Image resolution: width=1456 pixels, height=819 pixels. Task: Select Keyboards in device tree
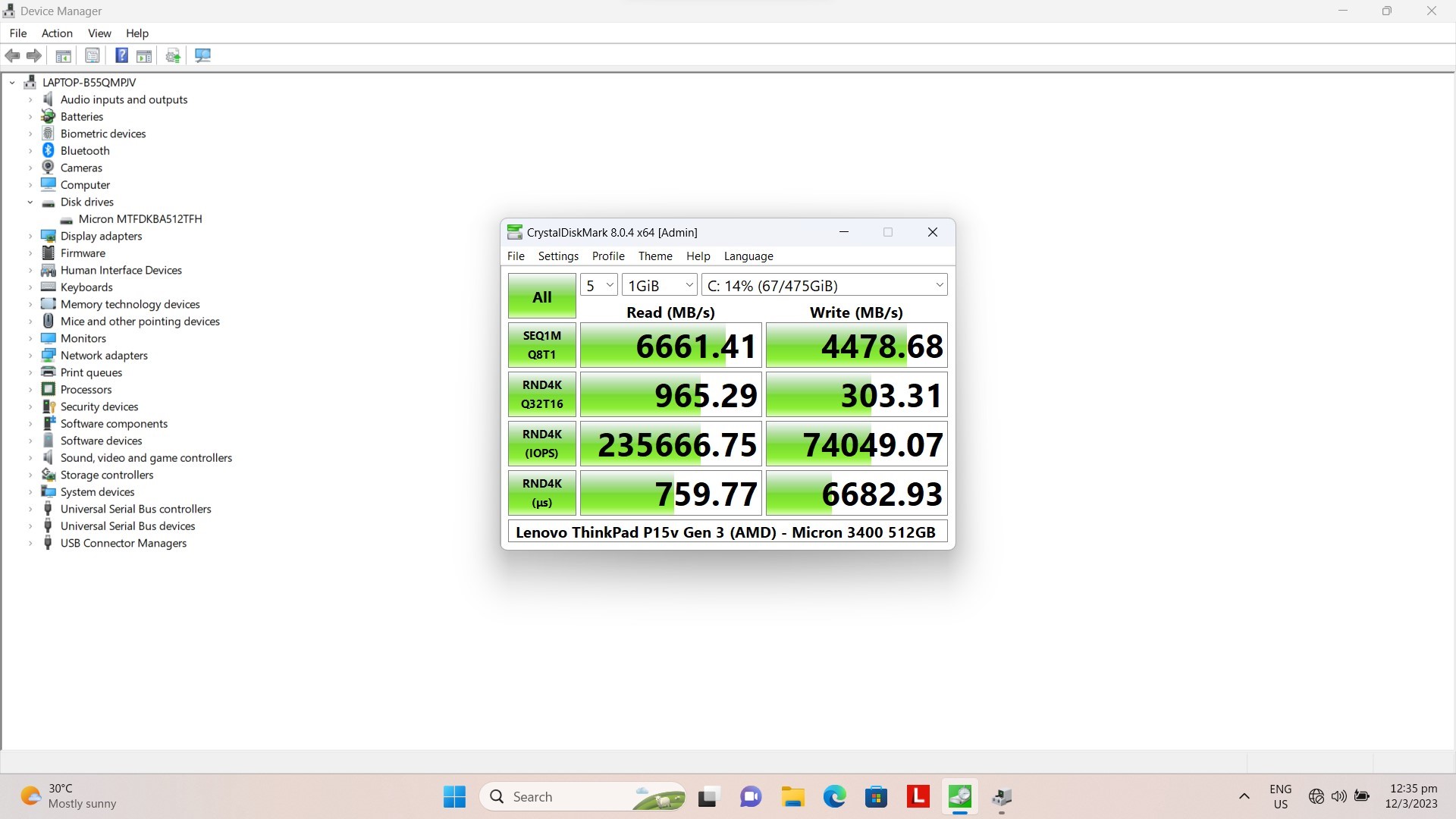86,287
